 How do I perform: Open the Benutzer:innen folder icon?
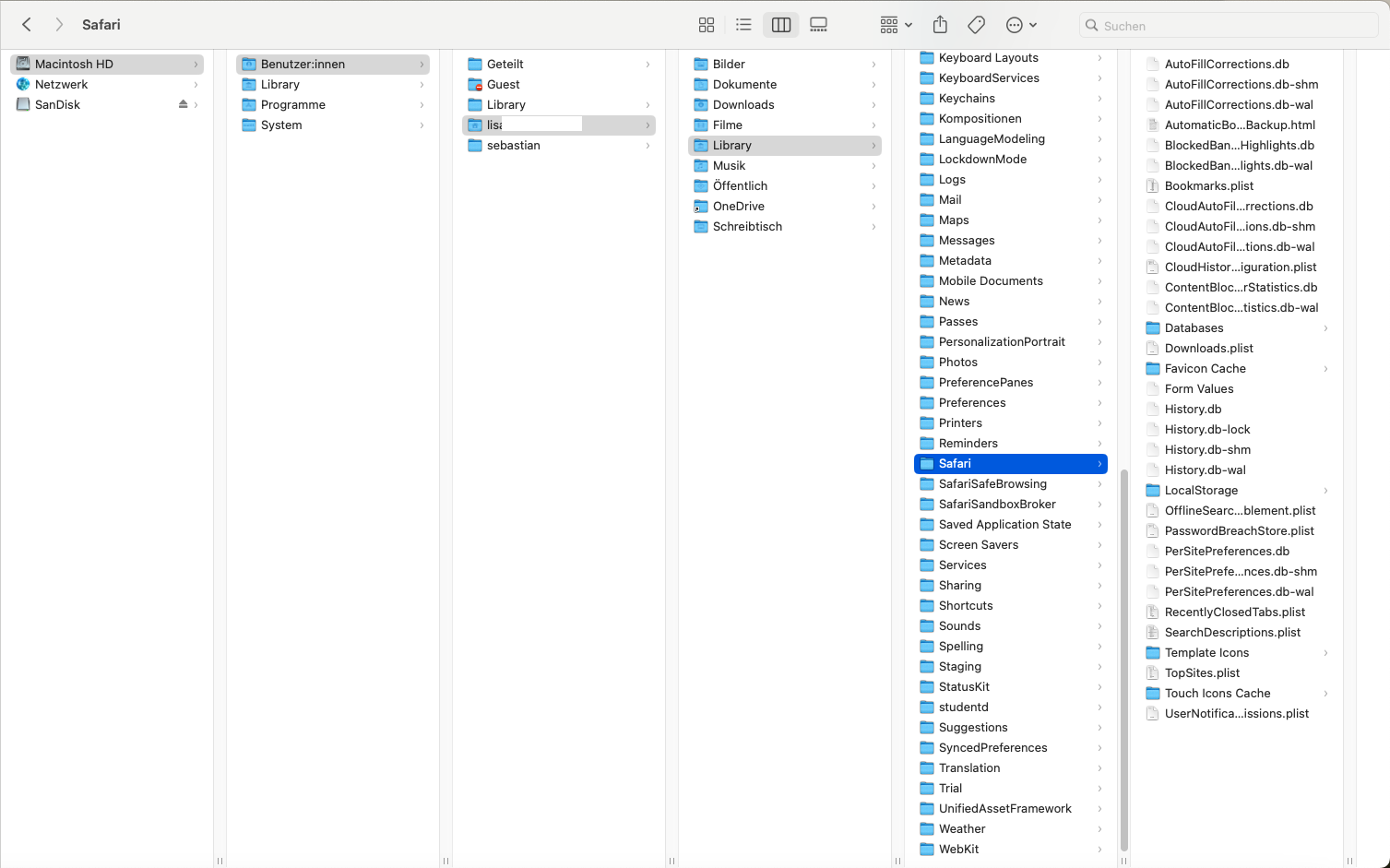(249, 64)
